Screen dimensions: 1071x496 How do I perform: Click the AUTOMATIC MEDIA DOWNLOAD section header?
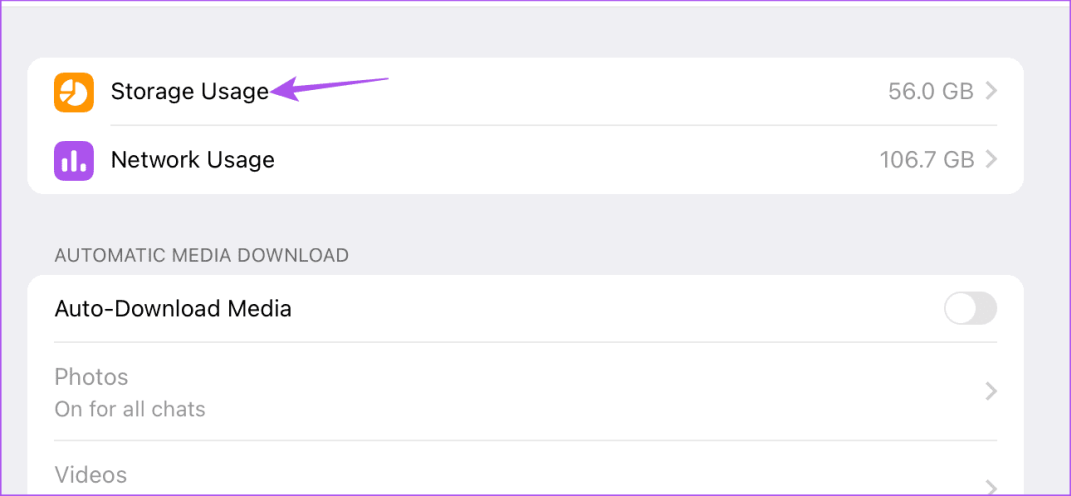(x=201, y=255)
